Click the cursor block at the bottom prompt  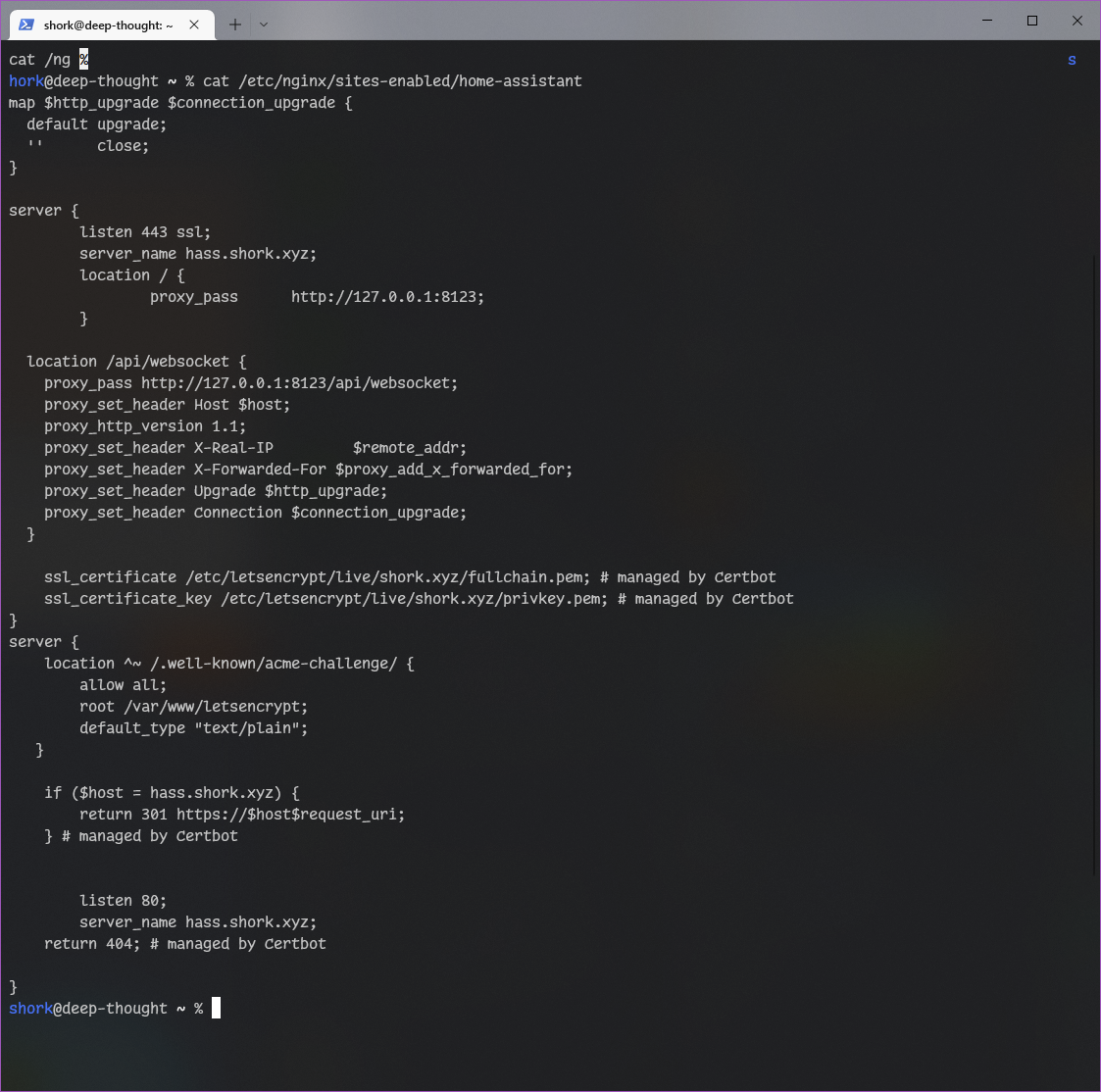pyautogui.click(x=216, y=1008)
